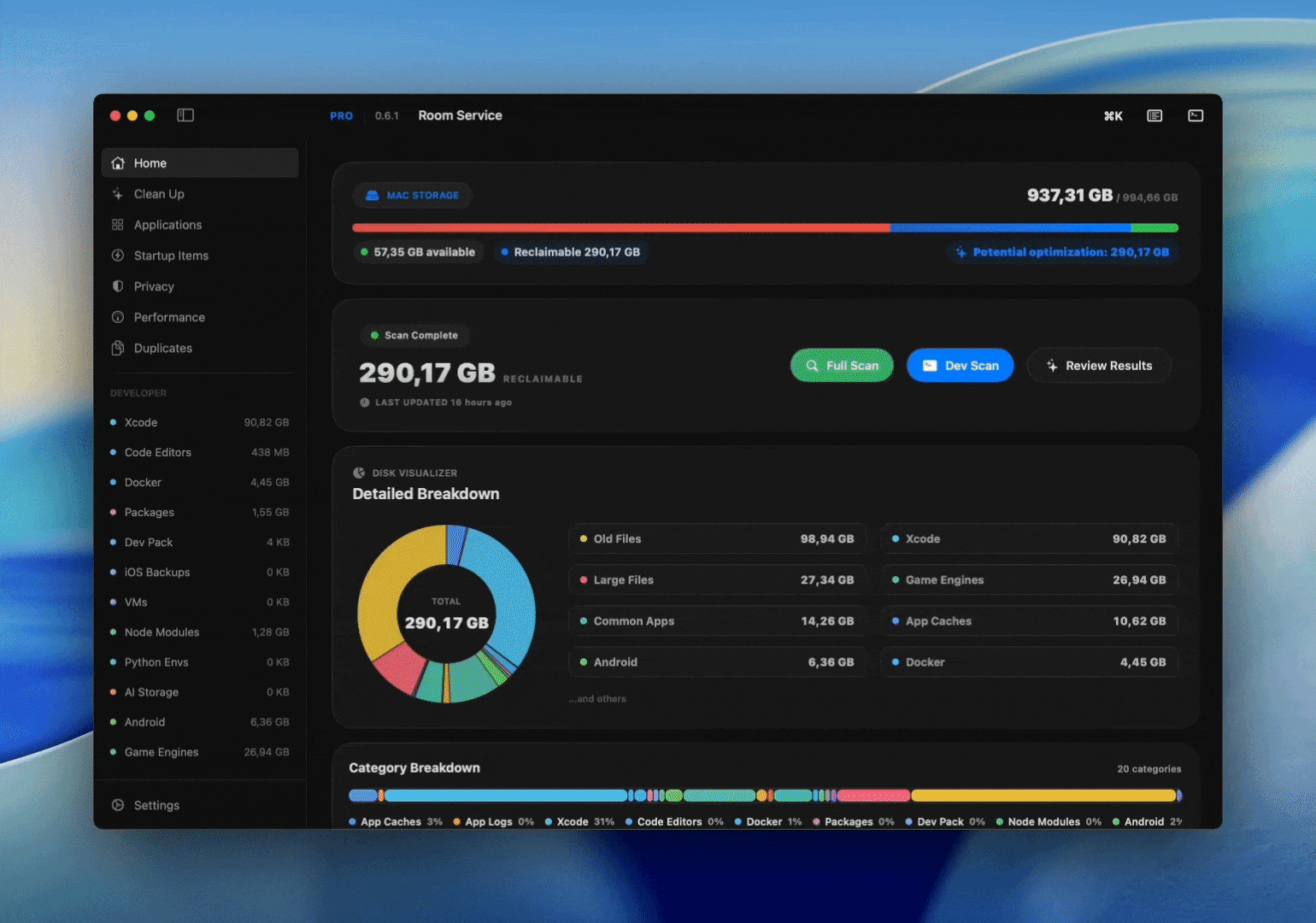Select Docker developer item in sidebar
Image resolution: width=1316 pixels, height=923 pixels.
pyautogui.click(x=200, y=482)
